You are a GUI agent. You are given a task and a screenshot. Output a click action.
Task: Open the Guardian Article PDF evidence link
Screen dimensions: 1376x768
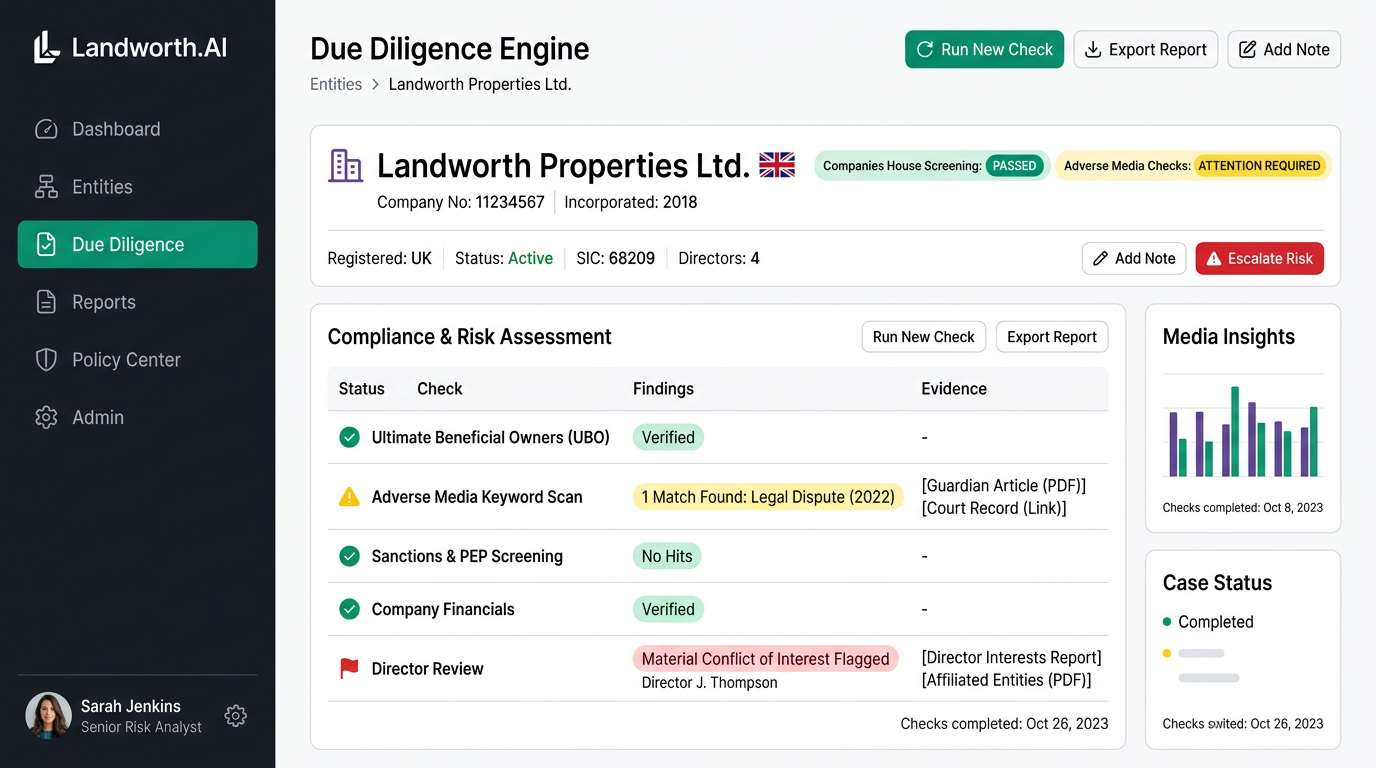coord(1003,485)
